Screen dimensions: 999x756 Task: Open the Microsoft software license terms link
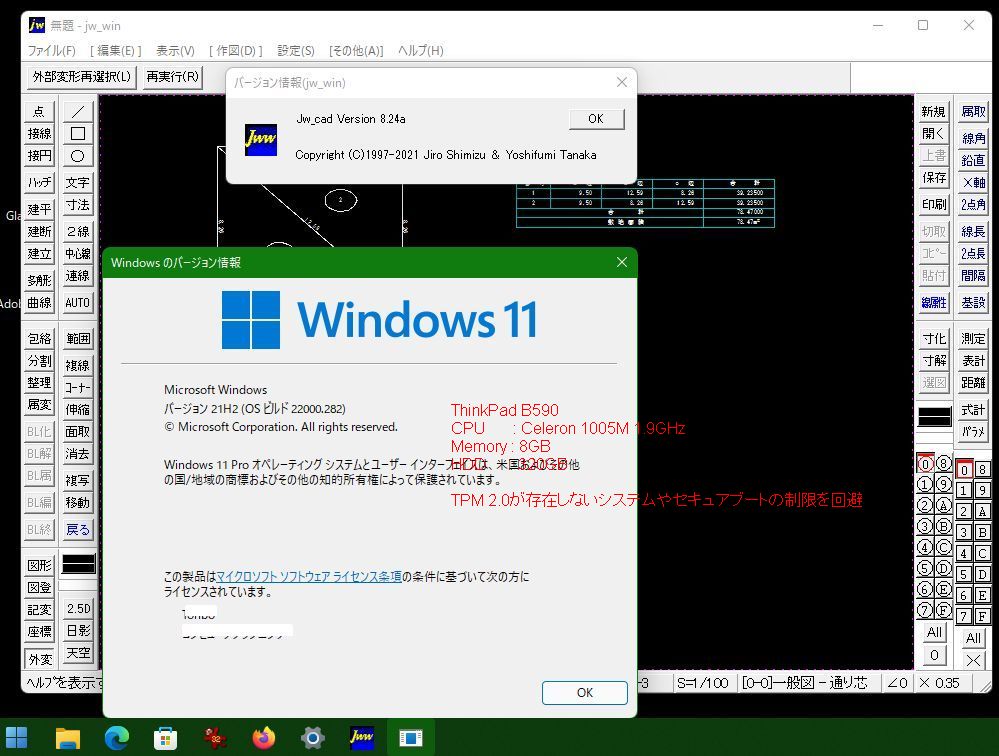click(309, 576)
